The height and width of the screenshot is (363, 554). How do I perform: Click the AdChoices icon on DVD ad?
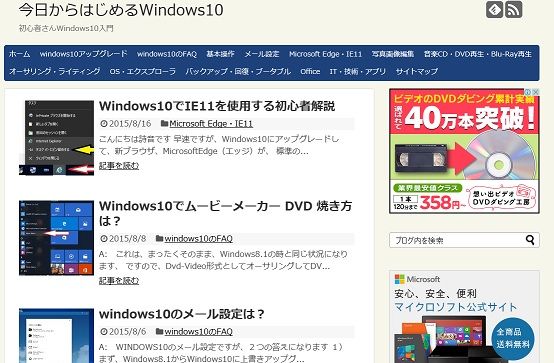pyautogui.click(x=528, y=92)
